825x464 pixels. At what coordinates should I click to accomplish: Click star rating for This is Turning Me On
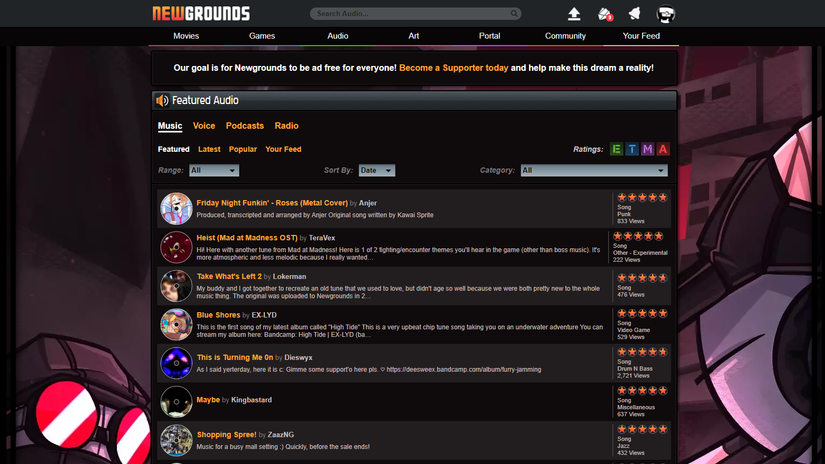(x=642, y=352)
